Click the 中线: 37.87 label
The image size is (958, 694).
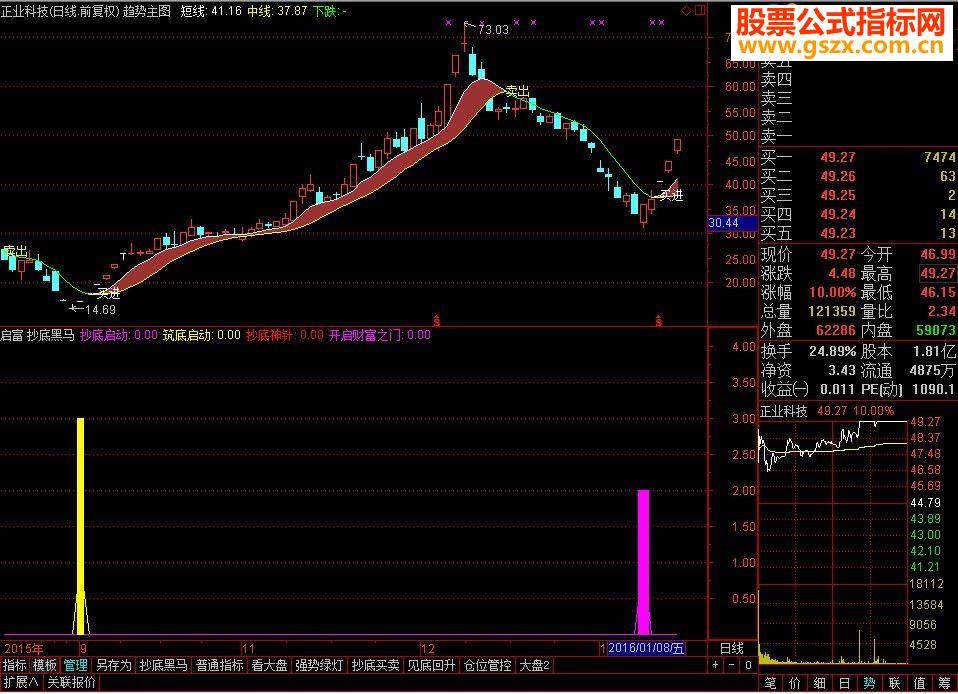[277, 11]
